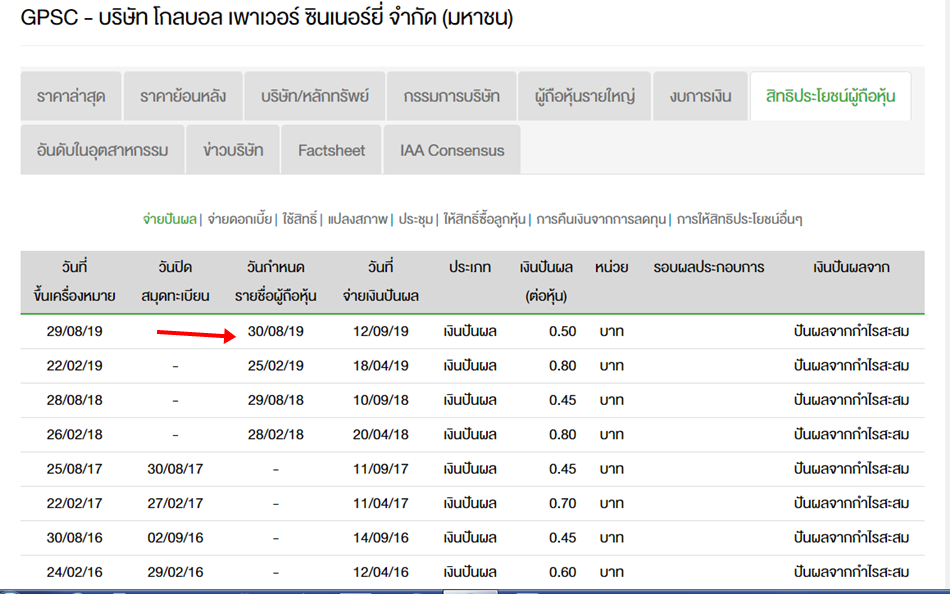The height and width of the screenshot is (594, 950).
Task: Click the 25/08/17 date cell
Action: tap(75, 469)
